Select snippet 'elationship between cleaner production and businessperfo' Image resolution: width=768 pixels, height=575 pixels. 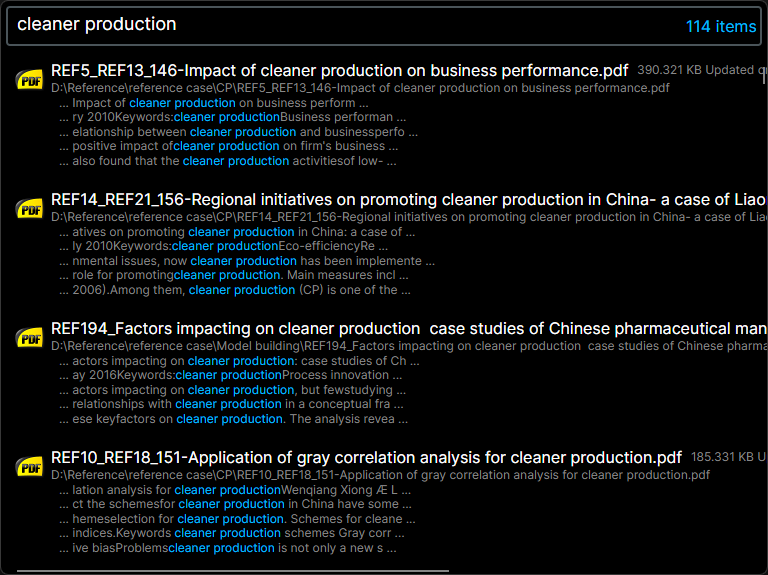238,132
